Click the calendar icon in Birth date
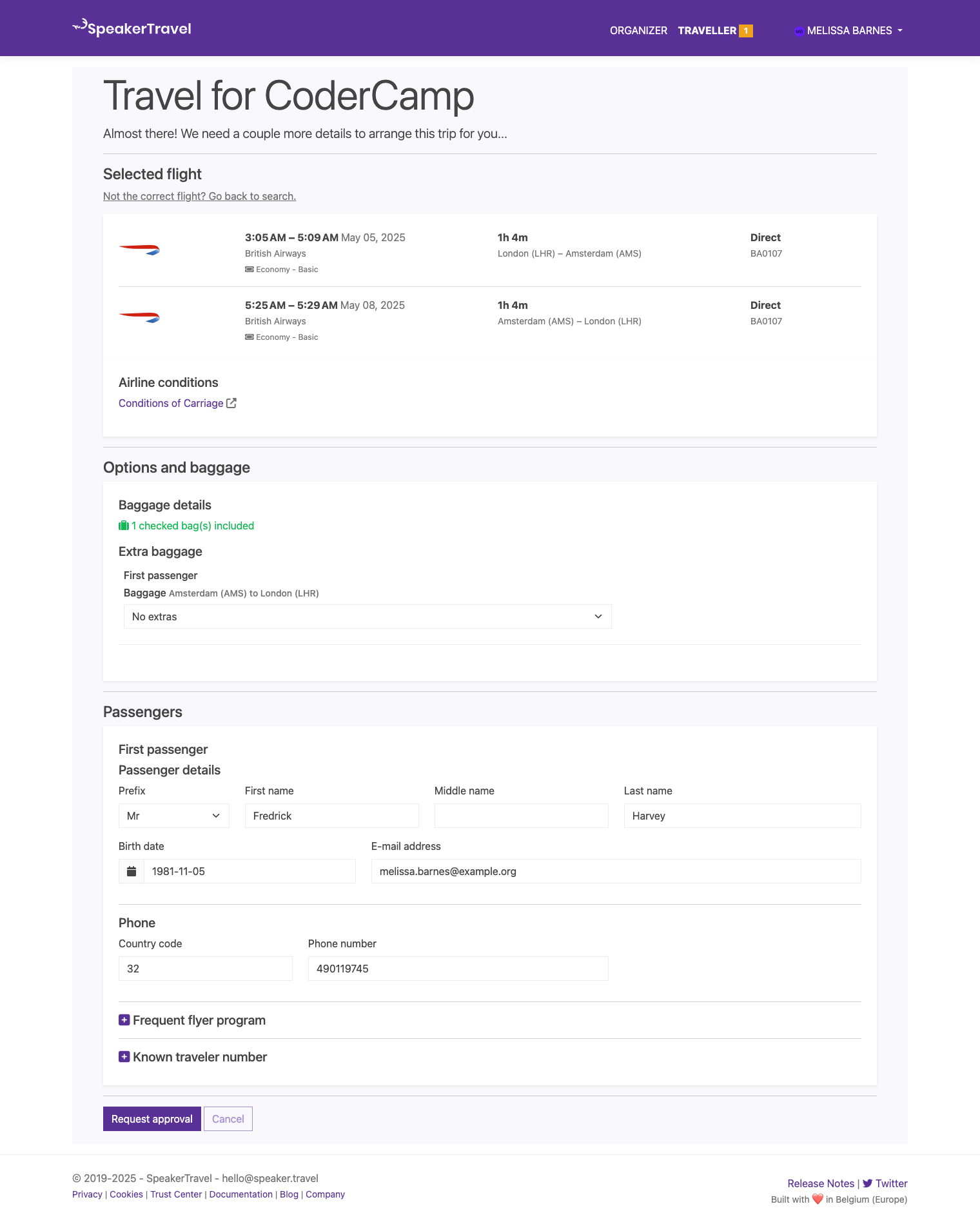 point(132,871)
